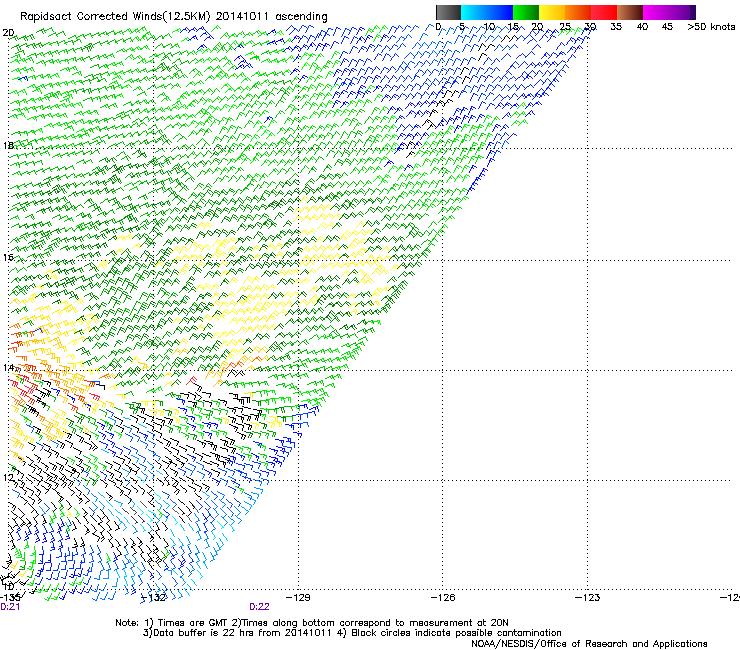740x650 pixels.
Task: Click legend tick label '40'
Action: [x=642, y=26]
